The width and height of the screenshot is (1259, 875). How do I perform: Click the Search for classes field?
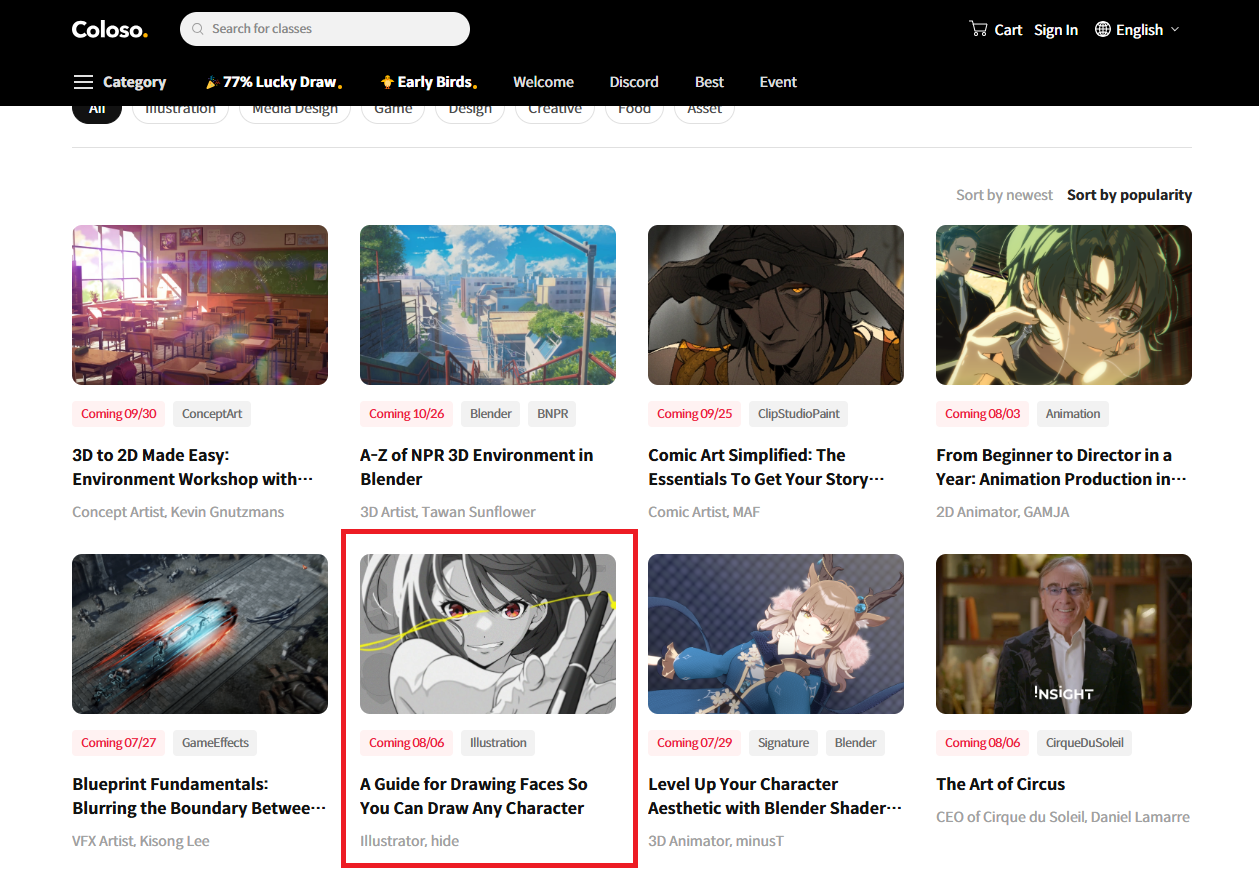(325, 29)
